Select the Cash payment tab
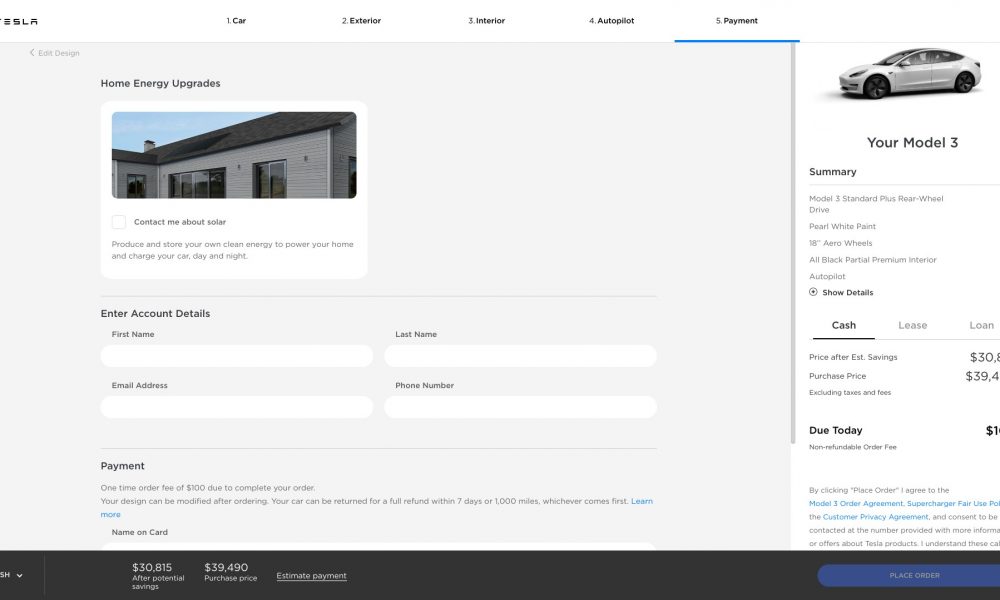Image resolution: width=1000 pixels, height=600 pixels. coord(843,325)
